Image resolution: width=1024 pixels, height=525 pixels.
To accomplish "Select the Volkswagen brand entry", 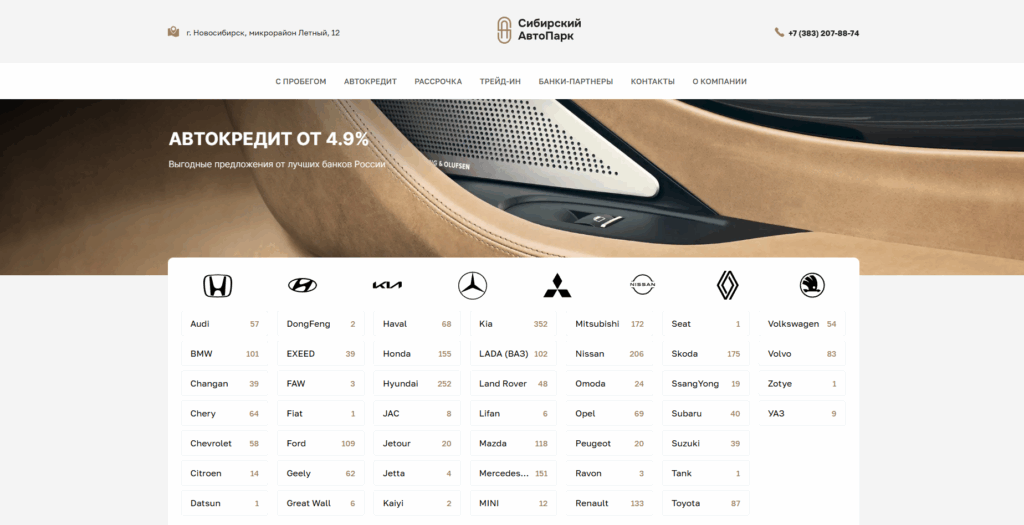I will point(802,324).
